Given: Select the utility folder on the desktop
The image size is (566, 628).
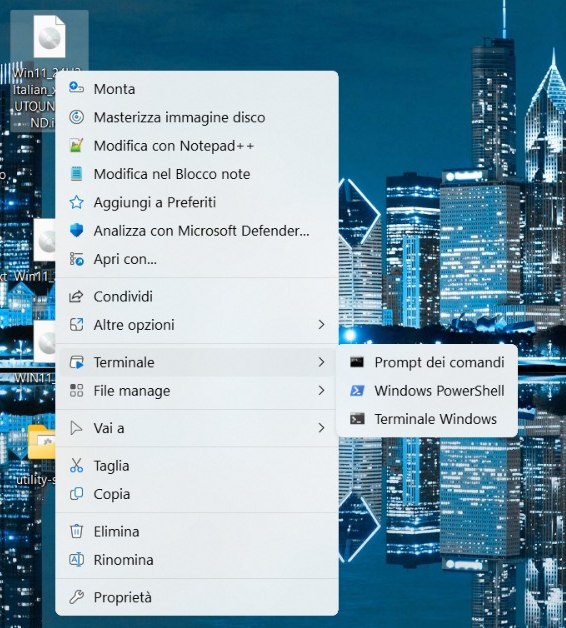Looking at the screenshot, I should click(42, 442).
